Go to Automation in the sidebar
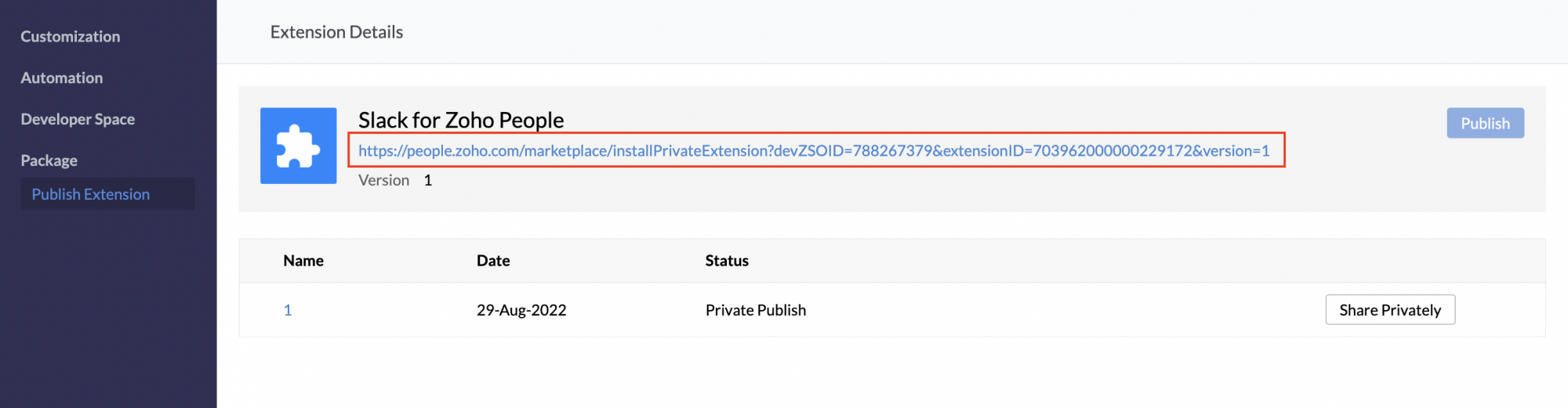The width and height of the screenshot is (1568, 408). point(62,78)
